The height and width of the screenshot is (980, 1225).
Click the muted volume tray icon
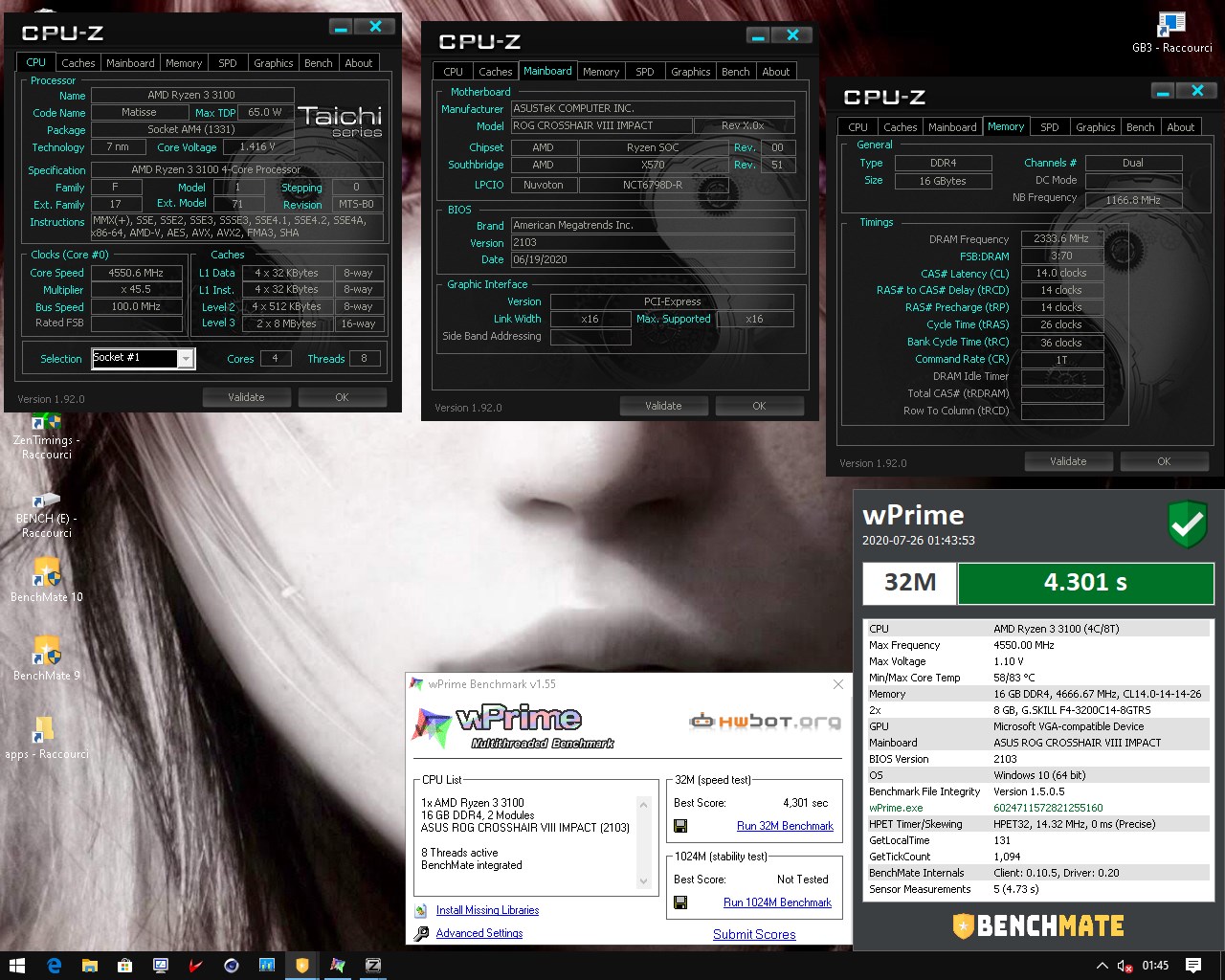[x=1126, y=966]
